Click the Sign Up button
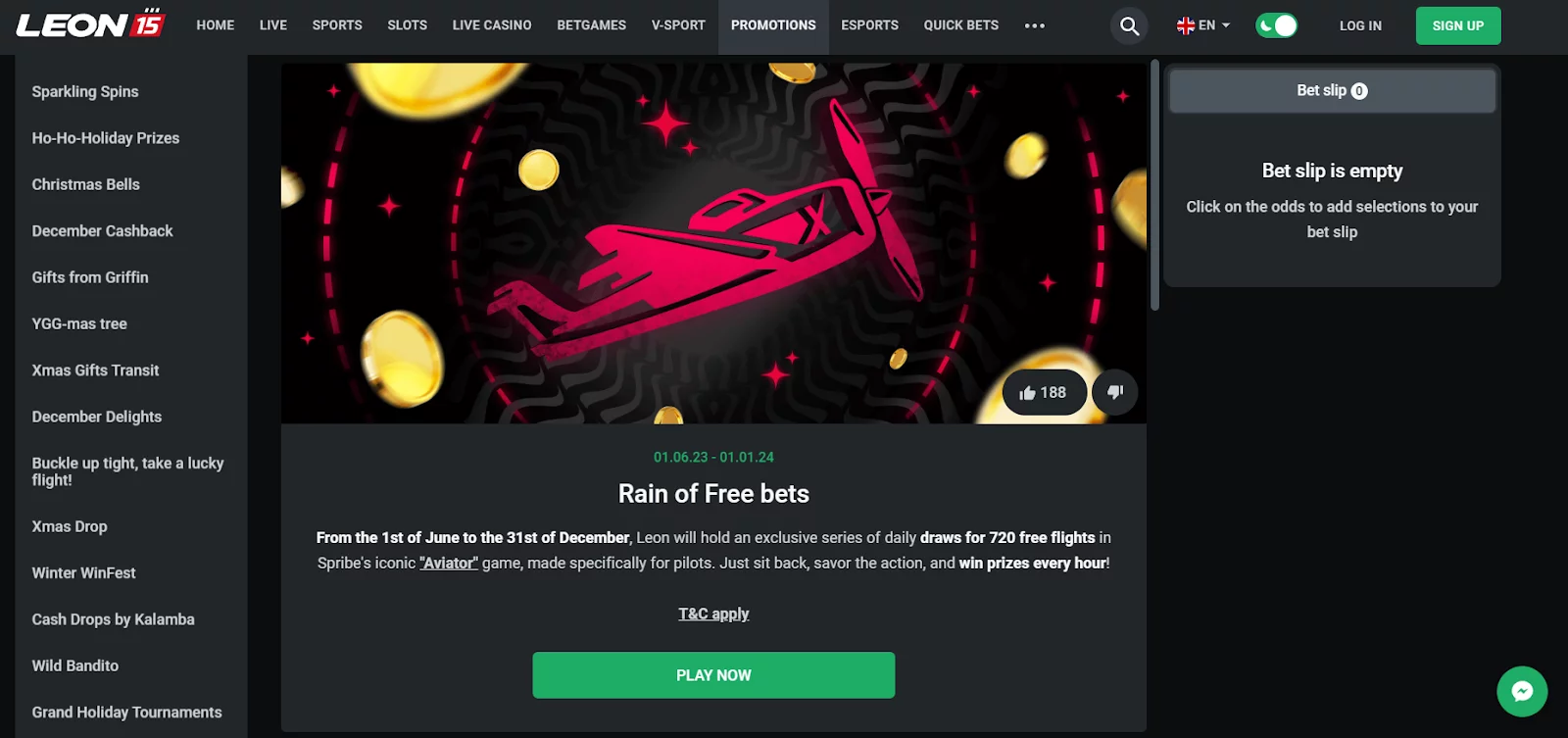Screen dimensions: 1568x738 pyautogui.click(x=1458, y=25)
